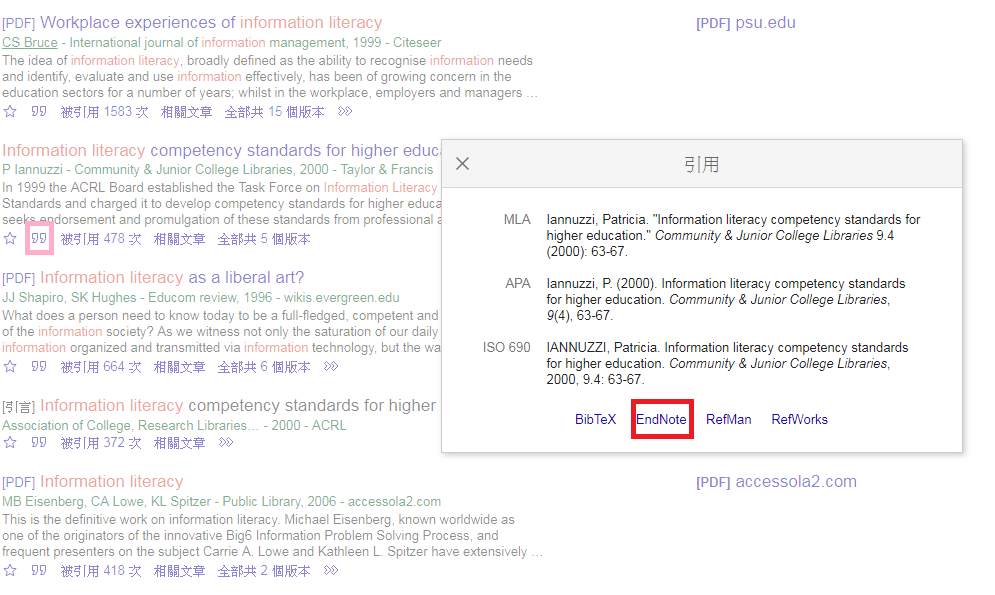The image size is (995, 595).
Task: Select the MLA citation text
Action: tap(733, 235)
